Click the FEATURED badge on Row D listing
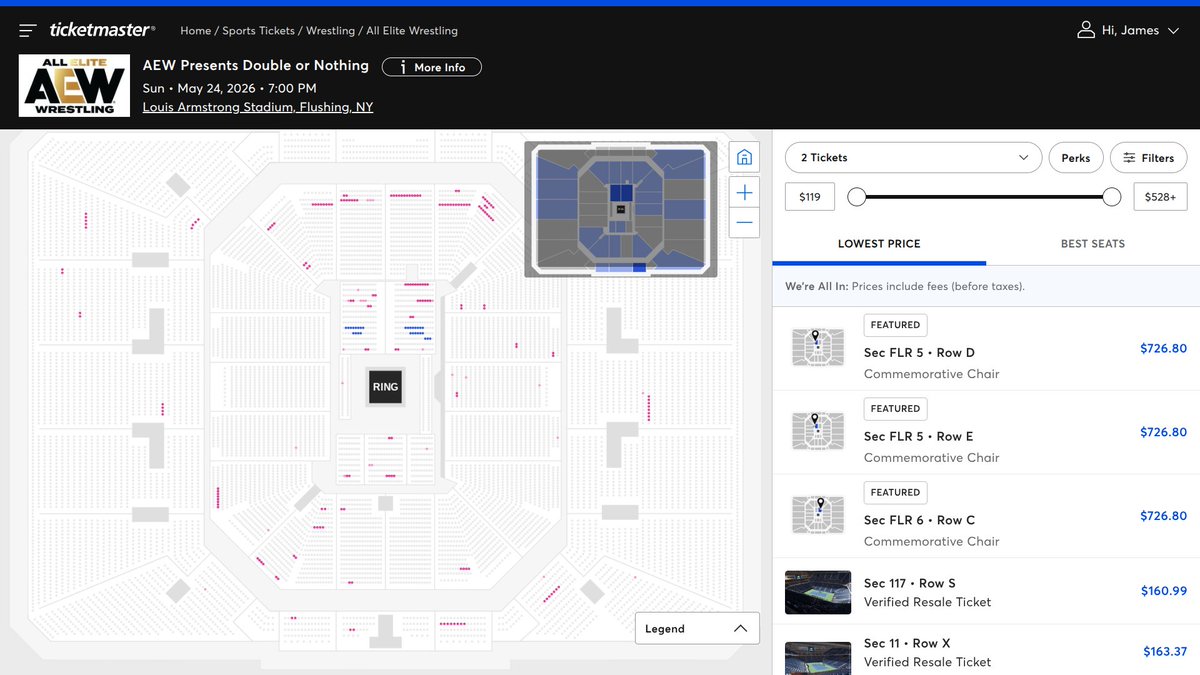The image size is (1200, 675). click(x=895, y=325)
